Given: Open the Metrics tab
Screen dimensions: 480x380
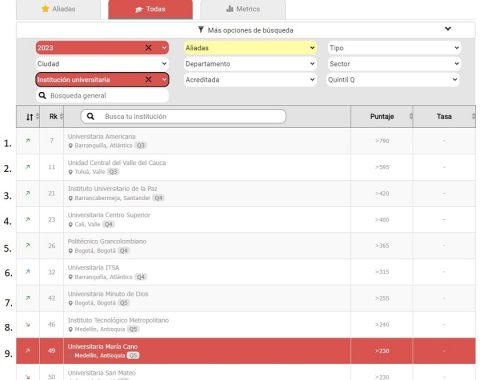Looking at the screenshot, I should pos(243,9).
